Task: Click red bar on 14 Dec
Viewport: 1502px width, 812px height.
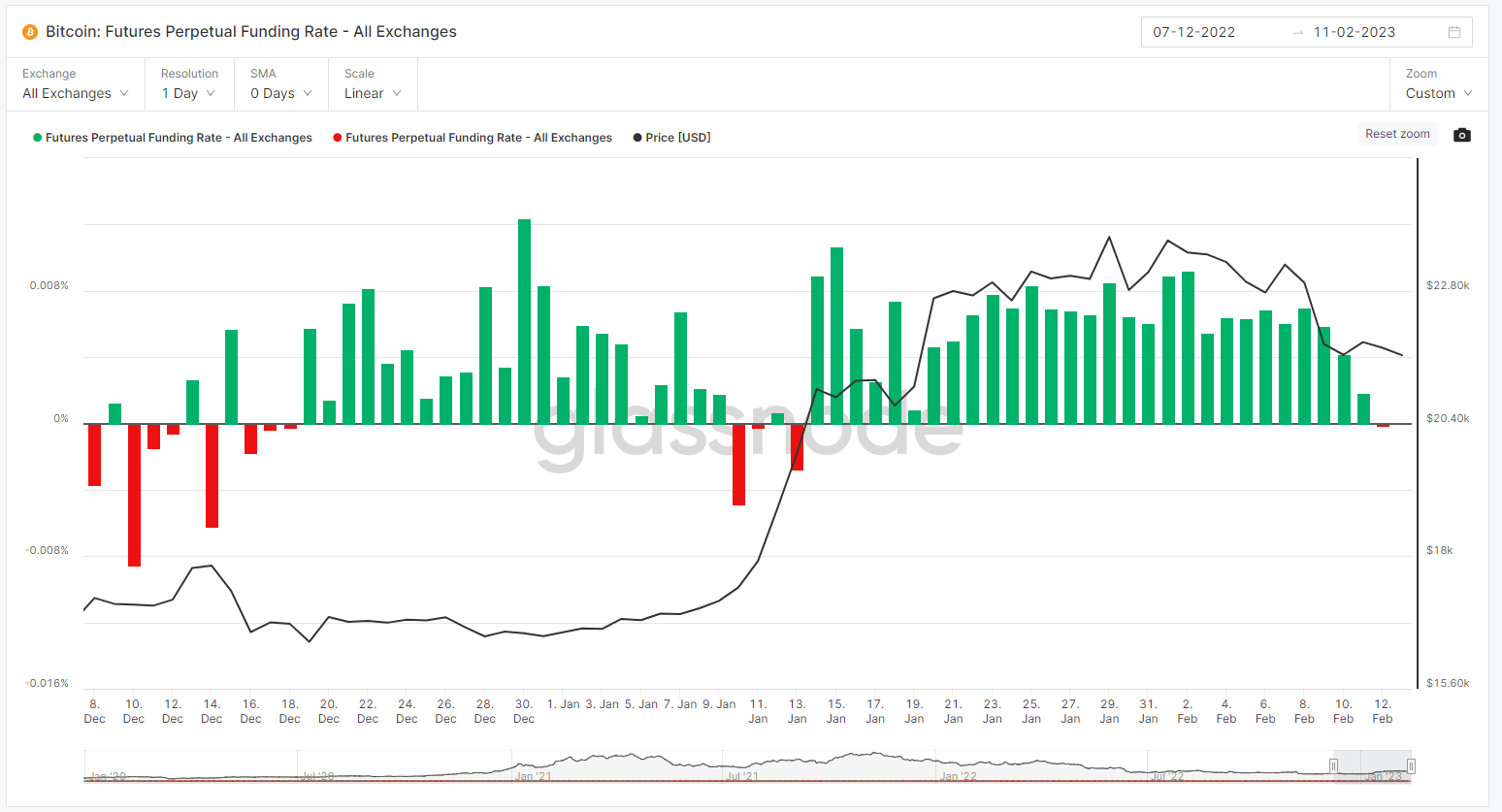Action: 212,475
